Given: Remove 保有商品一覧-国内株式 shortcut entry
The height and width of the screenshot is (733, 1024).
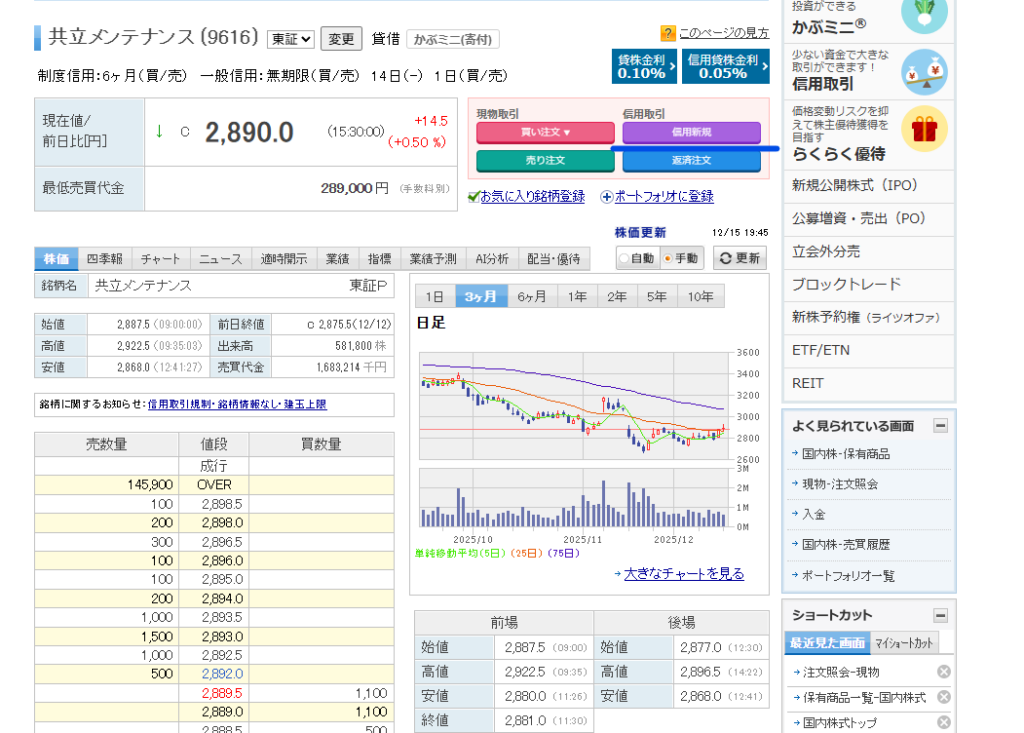Looking at the screenshot, I should [943, 697].
